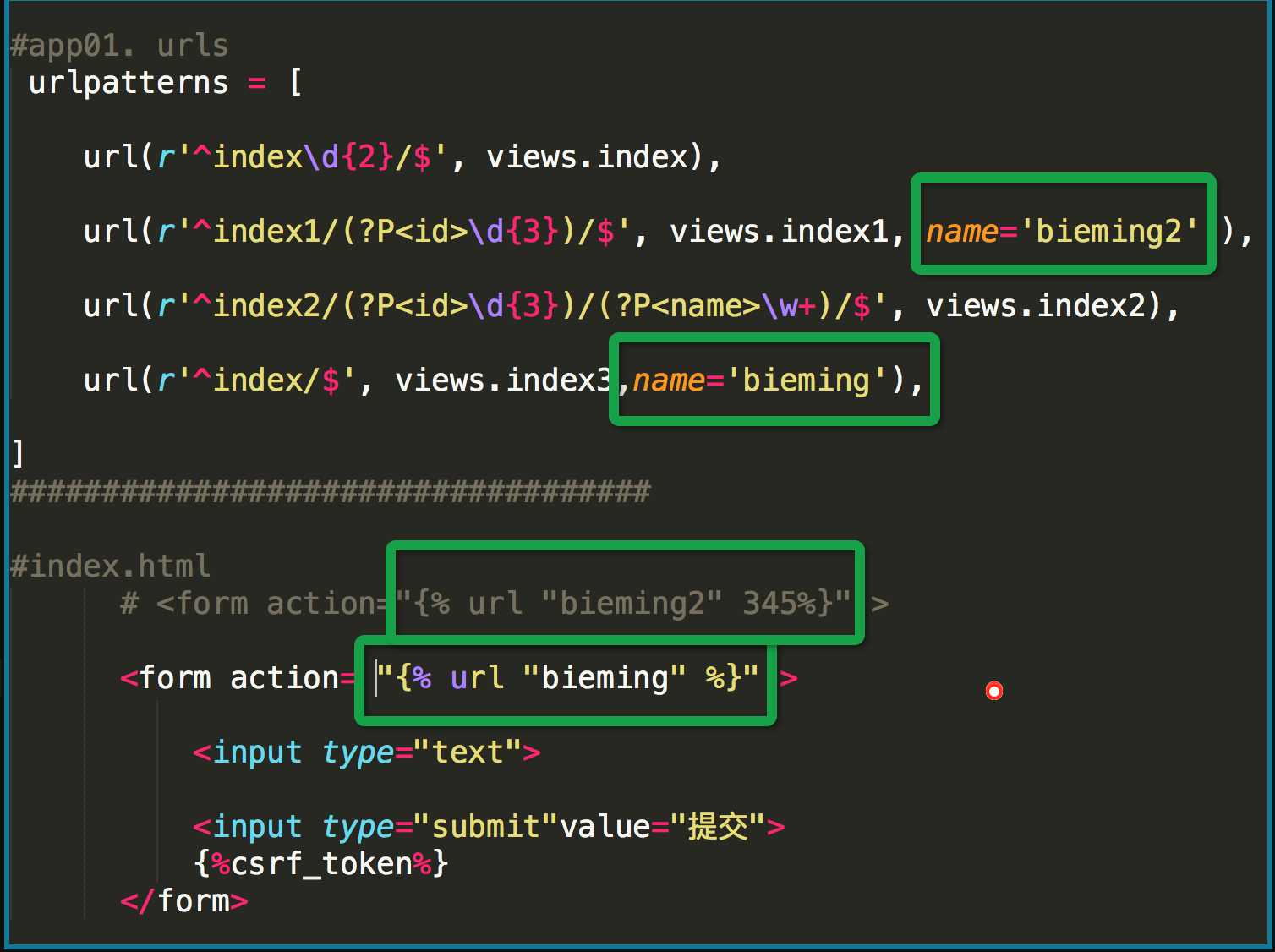Viewport: 1275px width, 952px height.
Task: Click the 'urlpatterns' variable name
Action: click(x=129, y=83)
